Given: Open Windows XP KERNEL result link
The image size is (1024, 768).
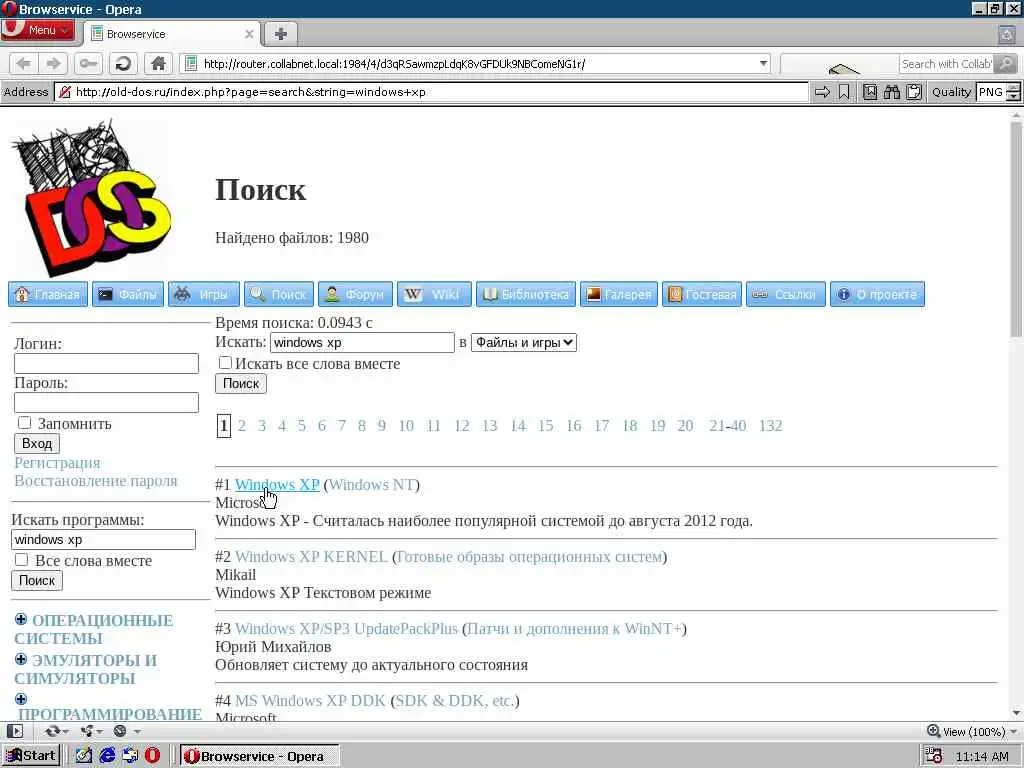Looking at the screenshot, I should 311,556.
